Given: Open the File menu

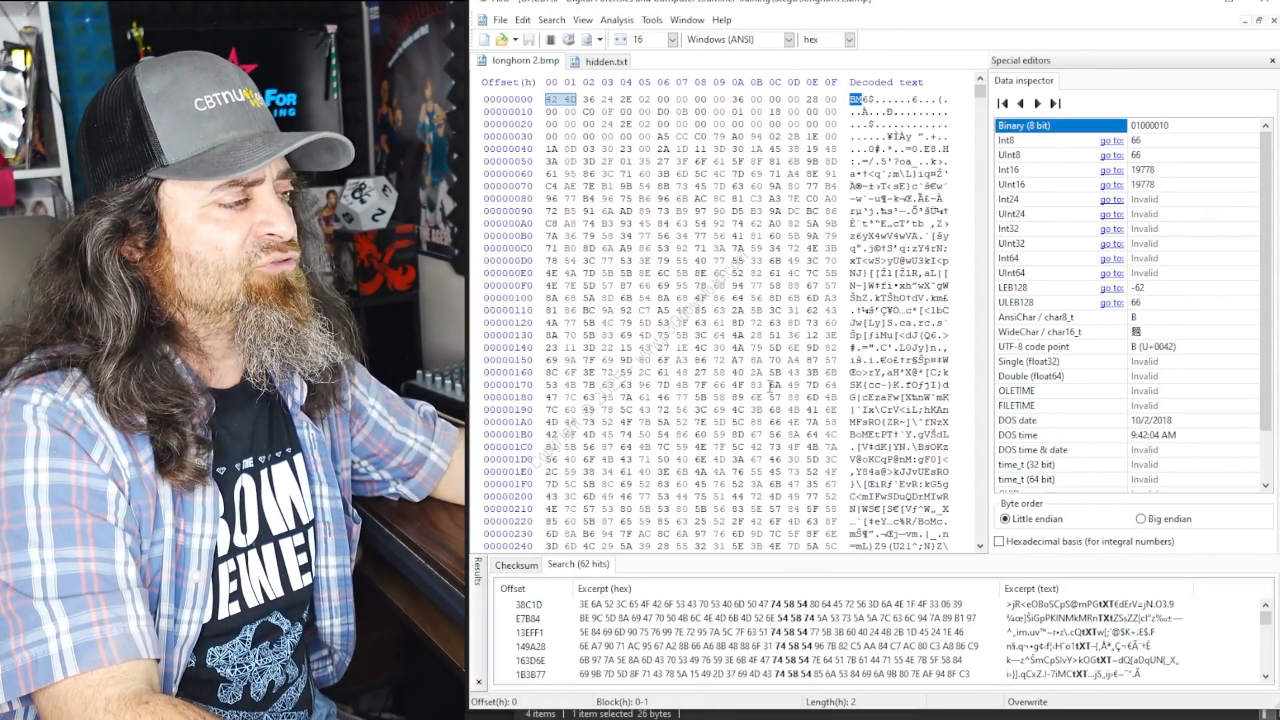Looking at the screenshot, I should point(500,20).
